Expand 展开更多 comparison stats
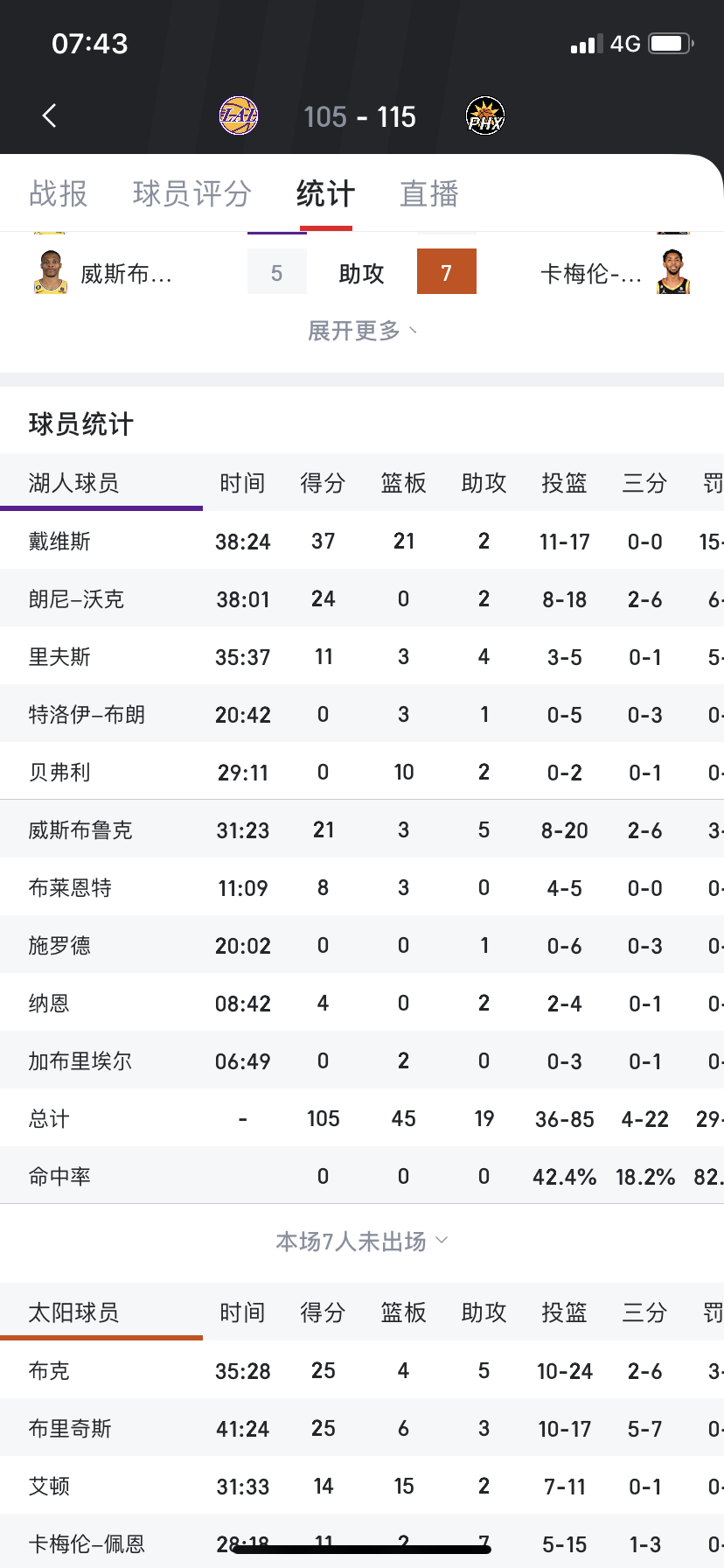Screen dimensions: 724x1568 [362, 331]
